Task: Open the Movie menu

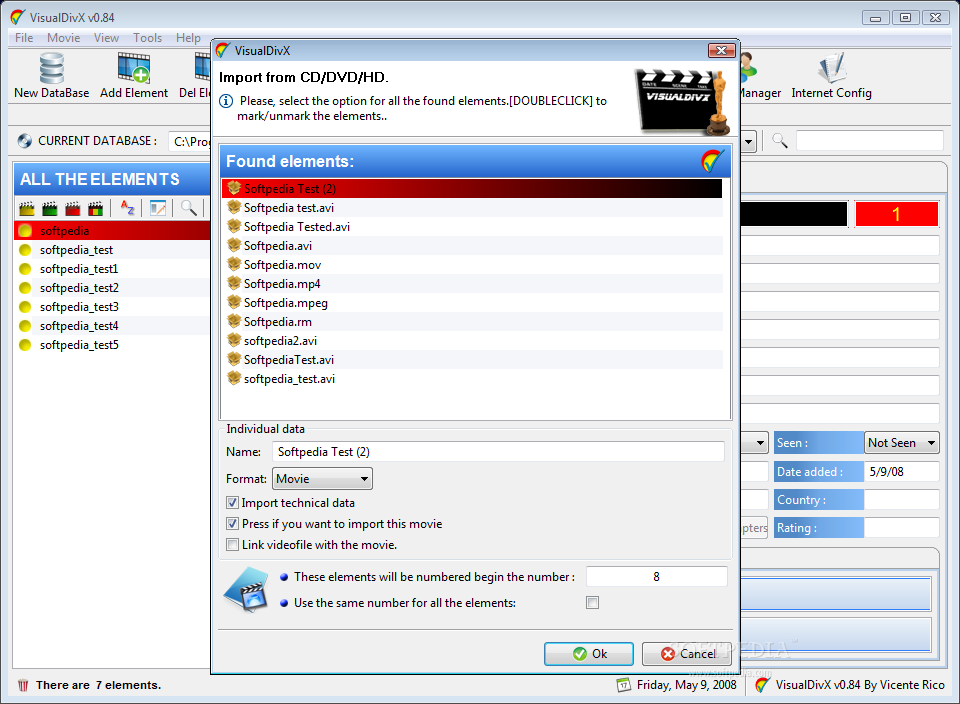Action: [x=64, y=38]
